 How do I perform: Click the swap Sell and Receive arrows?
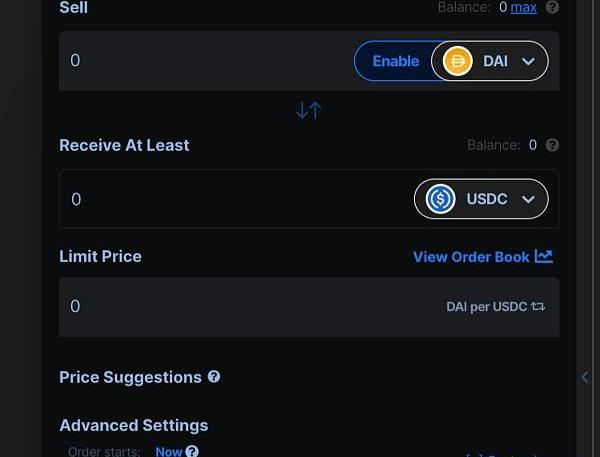click(x=308, y=110)
